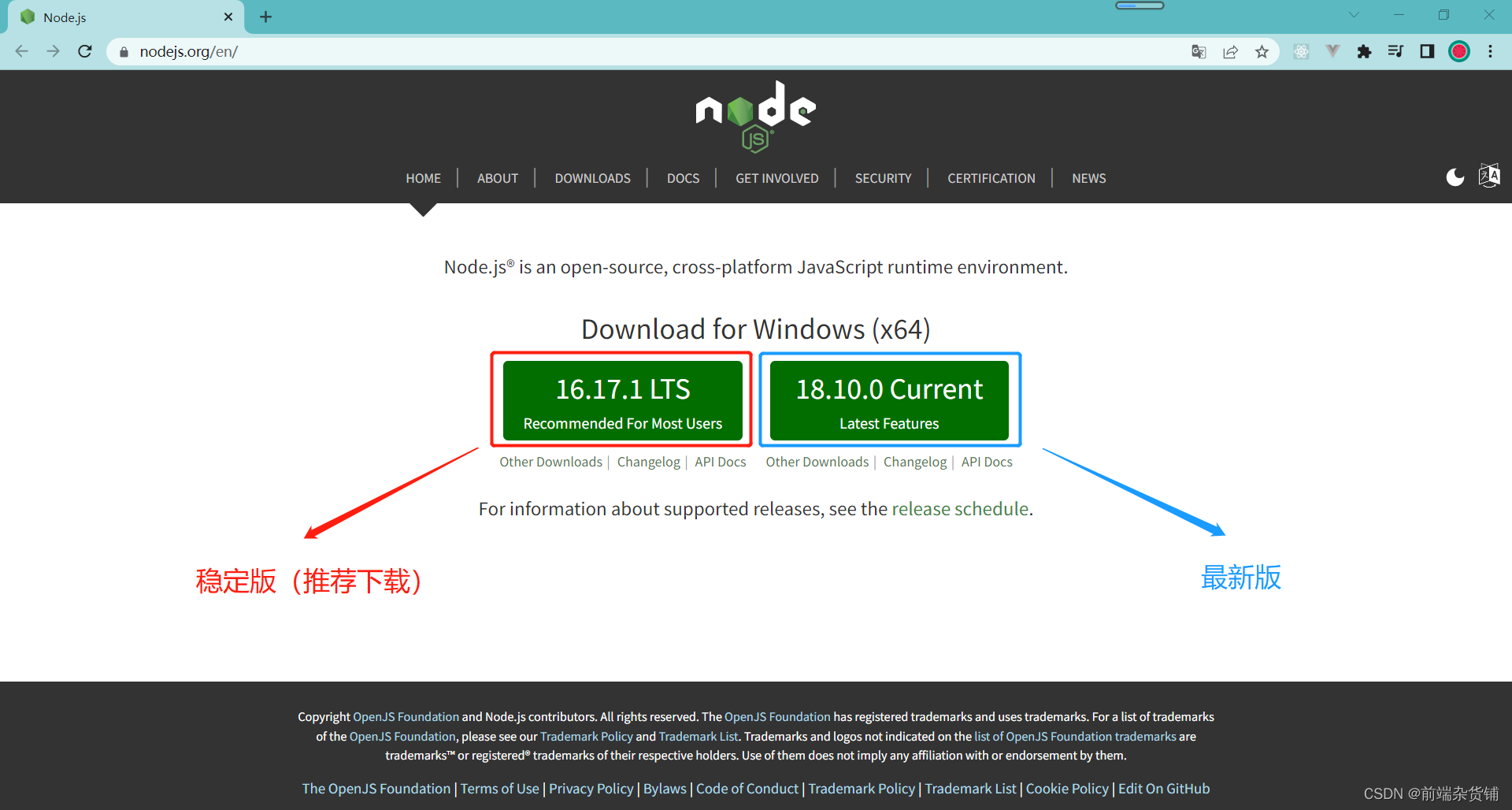The height and width of the screenshot is (810, 1512).
Task: Open the GET INVOLVED navigation item
Action: point(777,179)
